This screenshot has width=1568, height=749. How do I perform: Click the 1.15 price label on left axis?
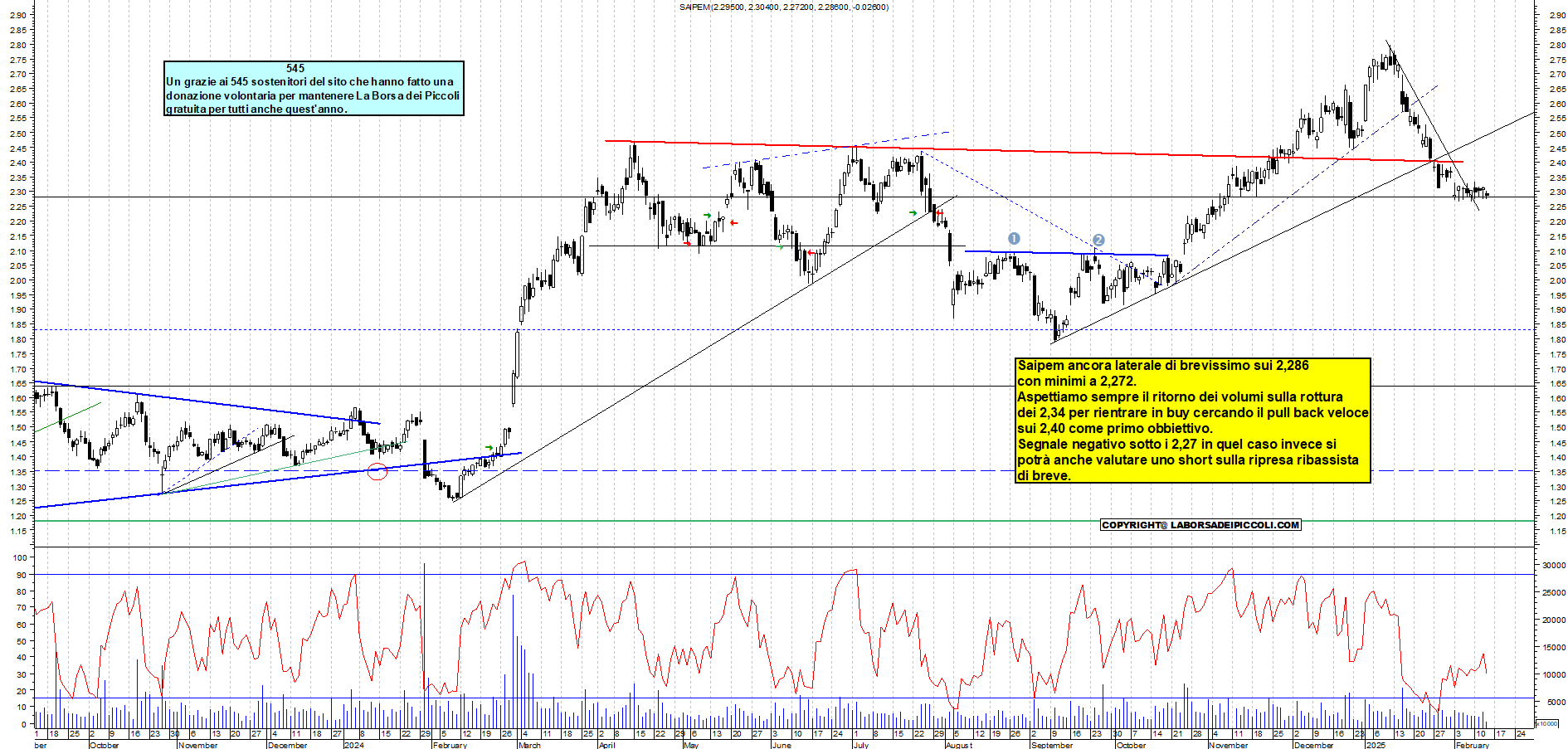18,531
